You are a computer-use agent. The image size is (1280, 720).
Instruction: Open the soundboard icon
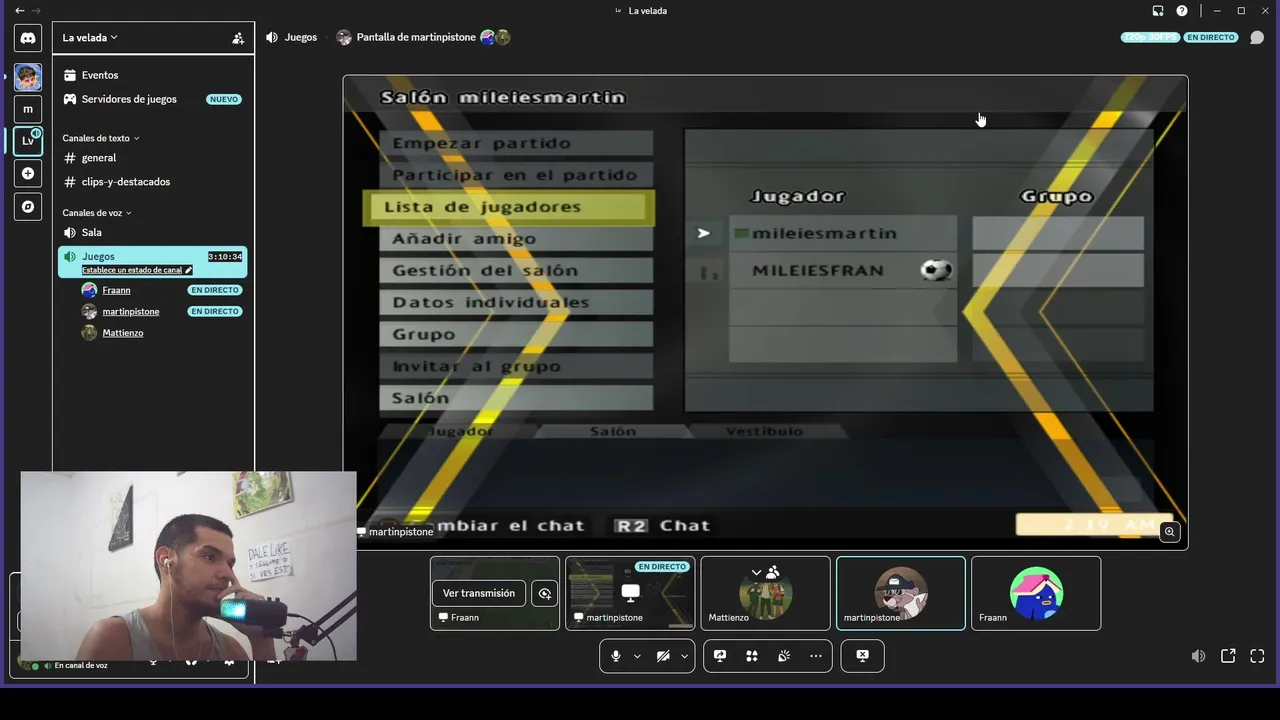784,656
